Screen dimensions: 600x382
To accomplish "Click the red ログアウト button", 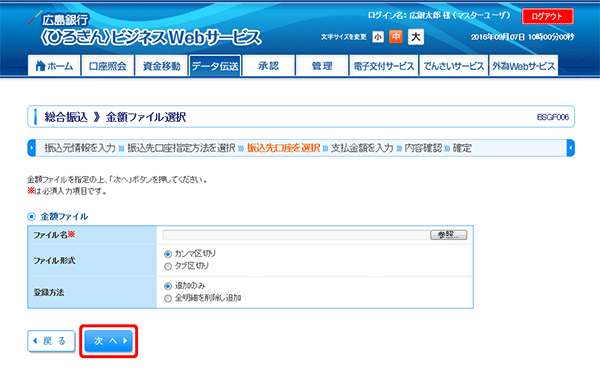I will tap(548, 16).
